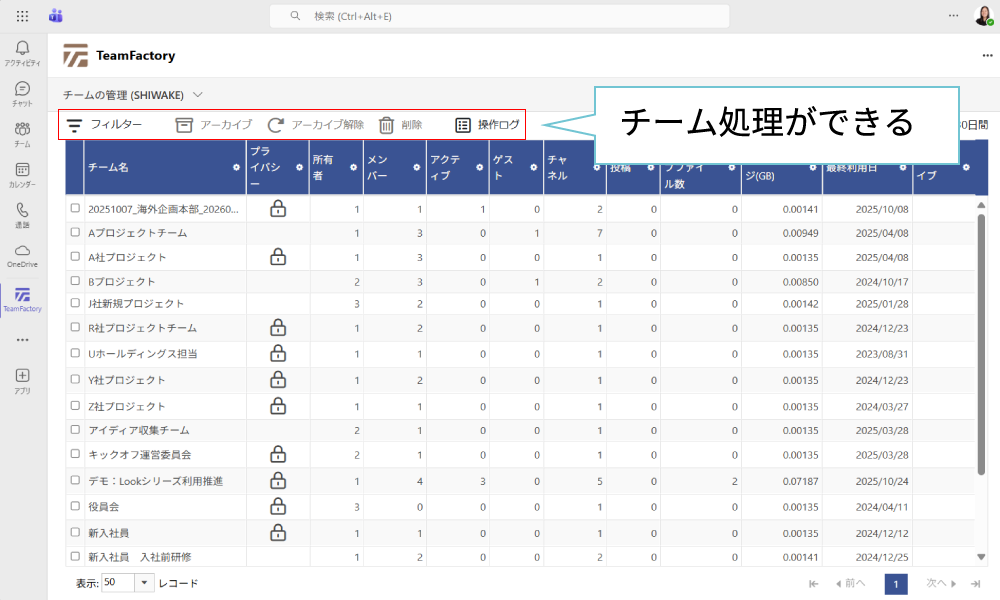This screenshot has height=600, width=1000.
Task: Click the 操作ログ log icon
Action: click(x=463, y=125)
